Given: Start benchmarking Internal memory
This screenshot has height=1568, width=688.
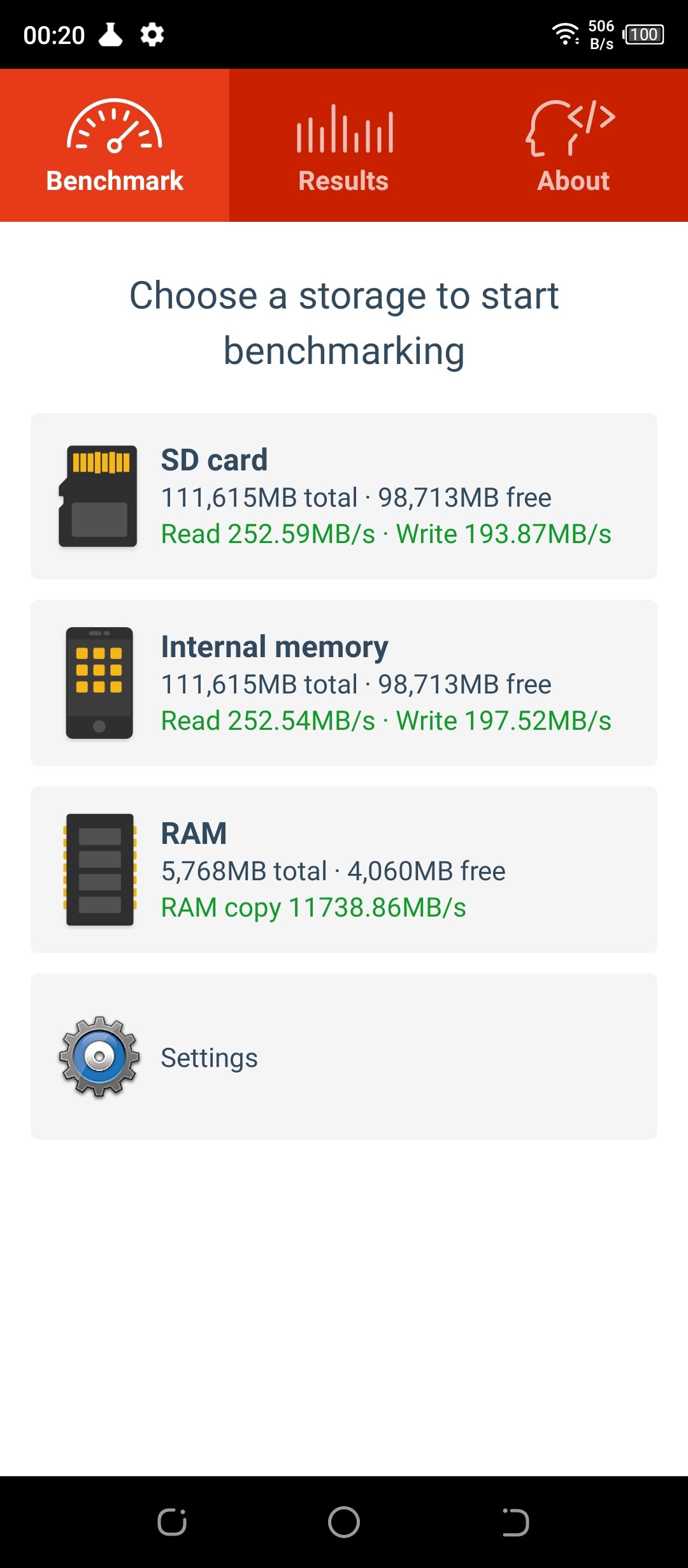Looking at the screenshot, I should [344, 683].
